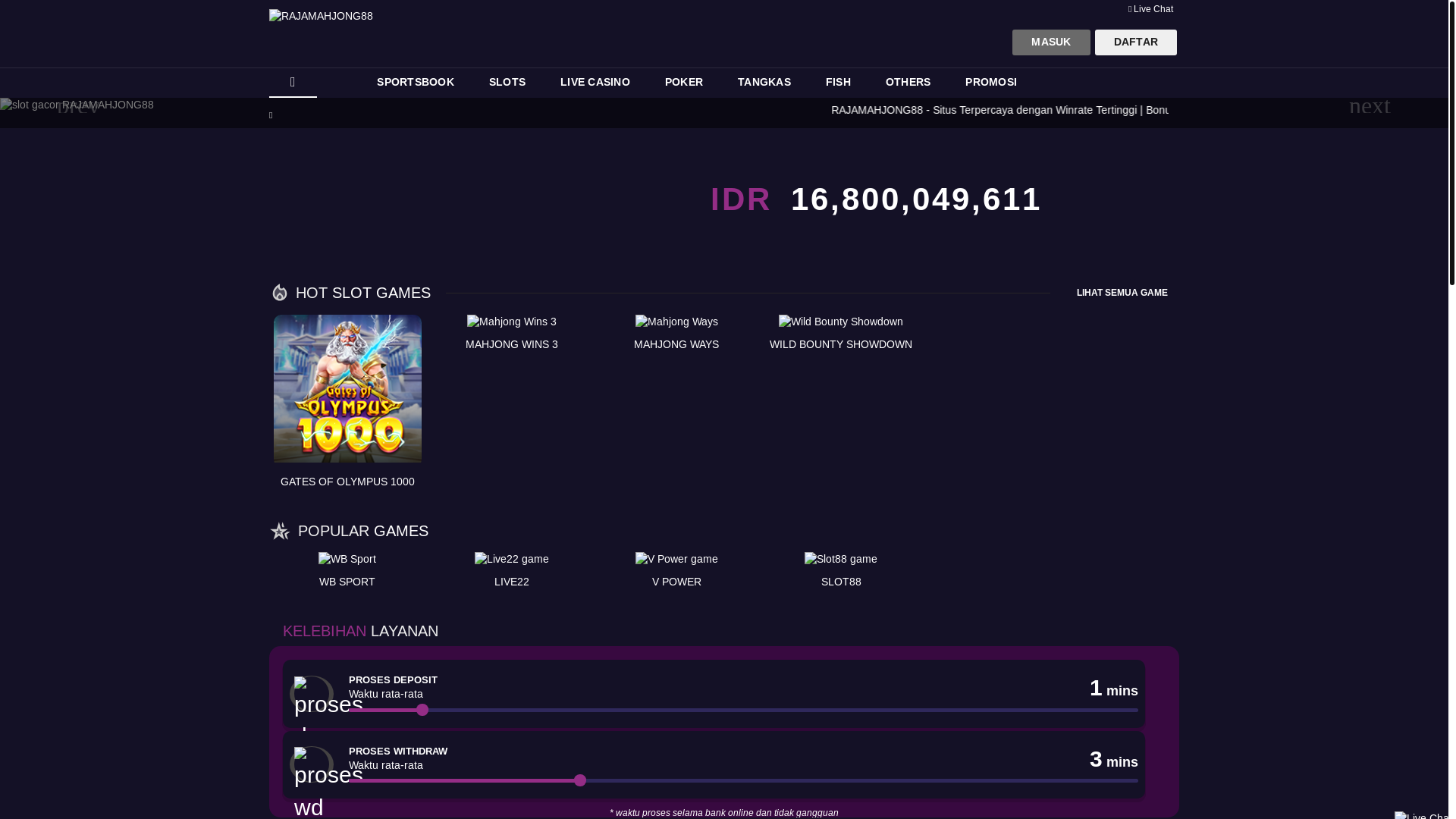
Task: Click WILD BOUNTY SHOWDOWN label
Action: [841, 344]
